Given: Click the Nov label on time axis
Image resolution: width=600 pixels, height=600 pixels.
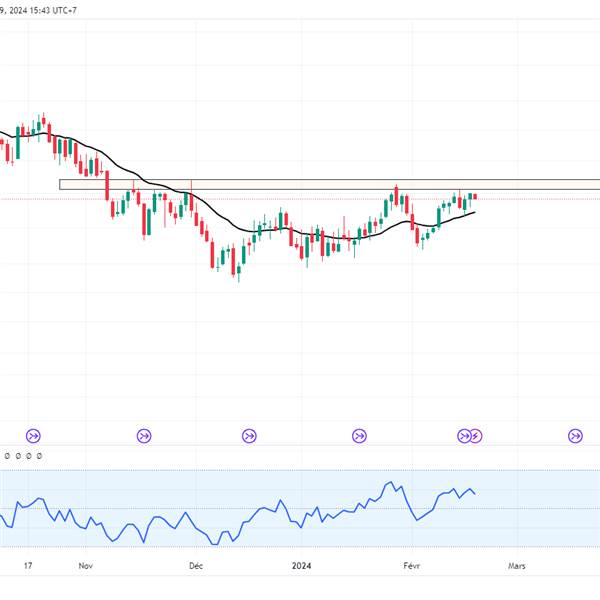Looking at the screenshot, I should (85, 566).
